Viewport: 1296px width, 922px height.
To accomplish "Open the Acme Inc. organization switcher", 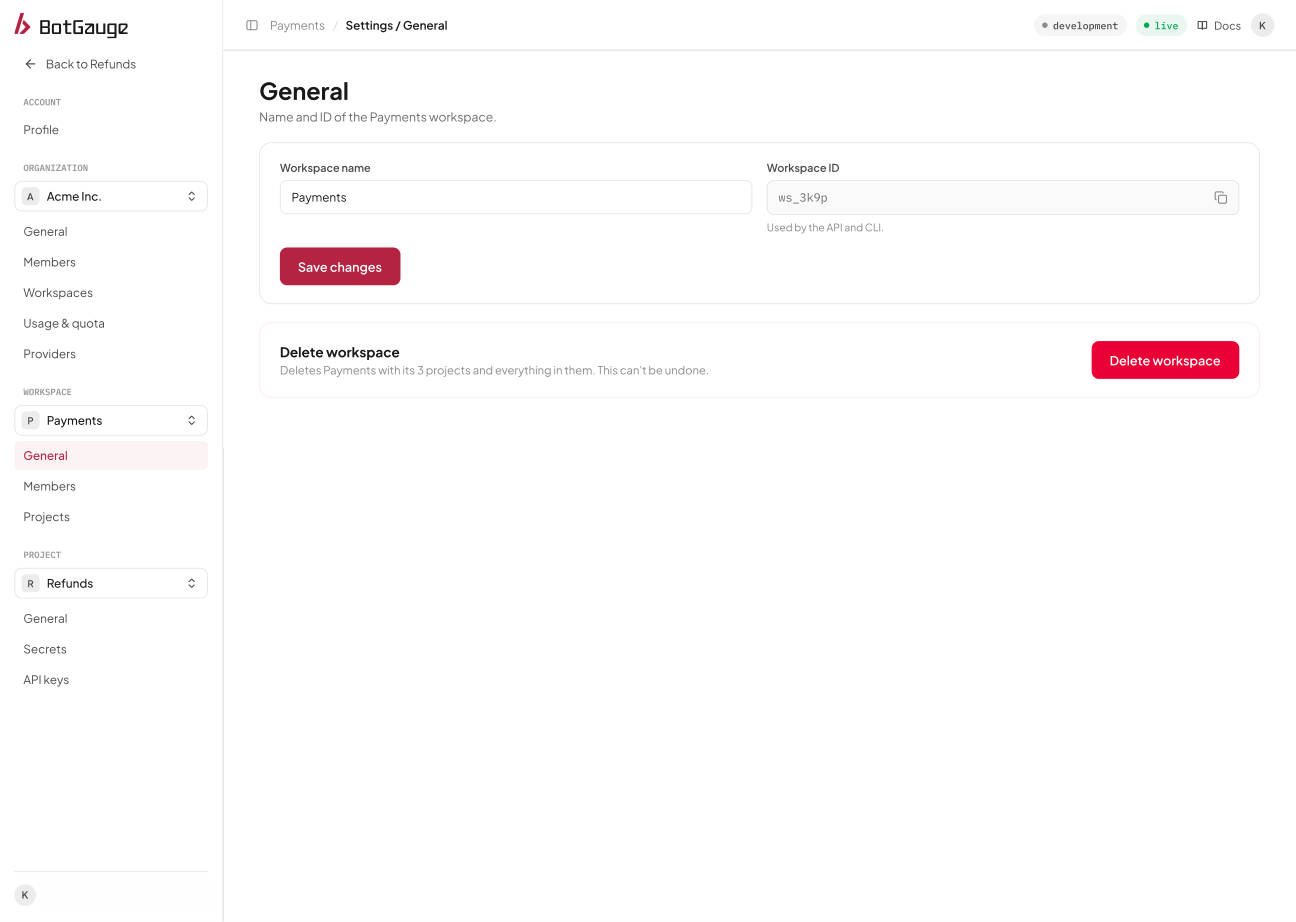I will pos(111,196).
